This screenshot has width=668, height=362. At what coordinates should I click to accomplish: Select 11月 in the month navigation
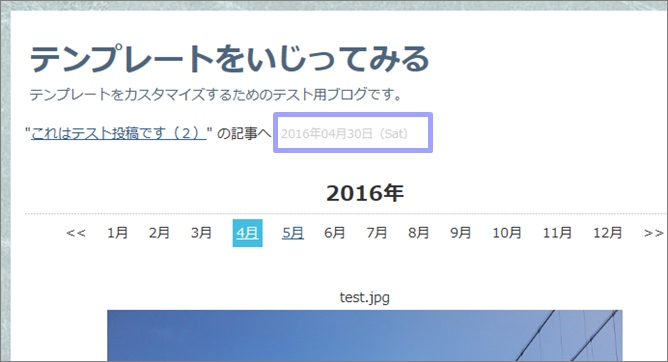pos(557,233)
